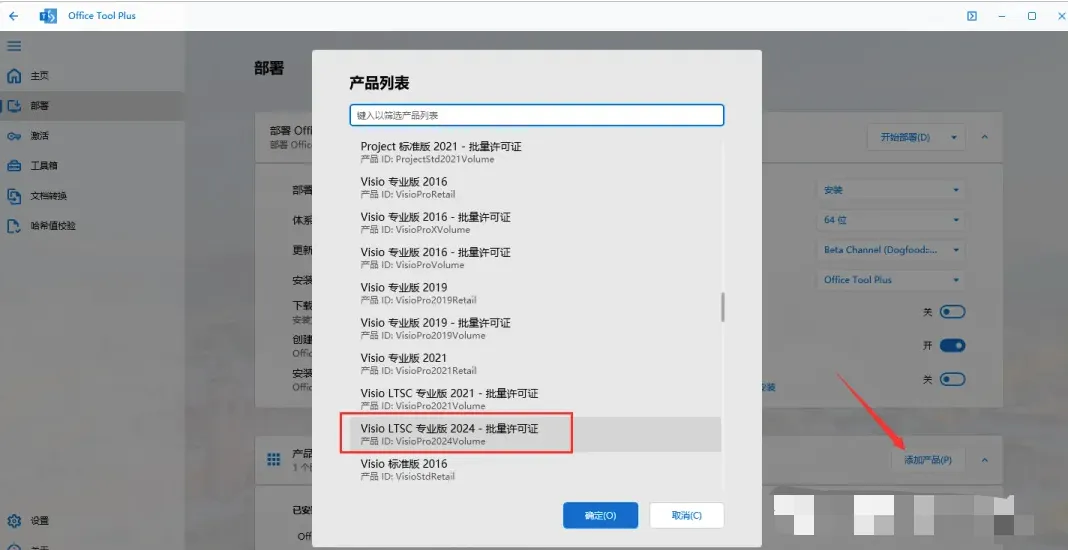Click the Office Tool Plus logo icon

[48, 16]
